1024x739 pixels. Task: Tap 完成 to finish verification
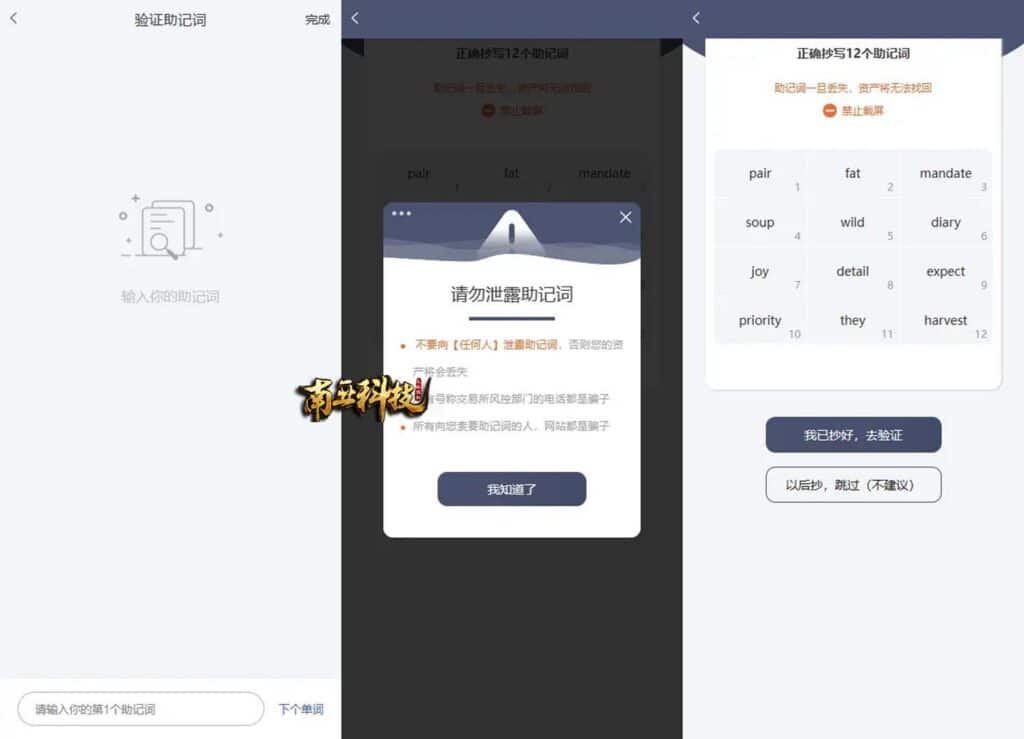click(317, 20)
